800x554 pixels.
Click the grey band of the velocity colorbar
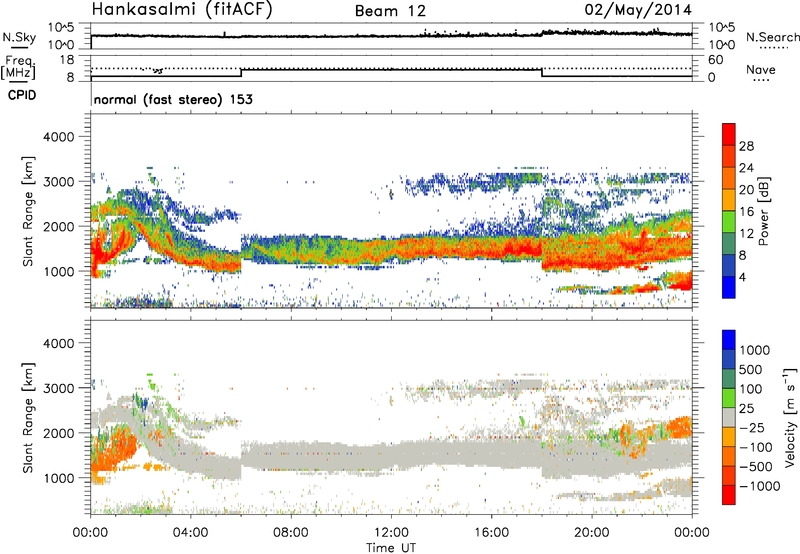729,417
